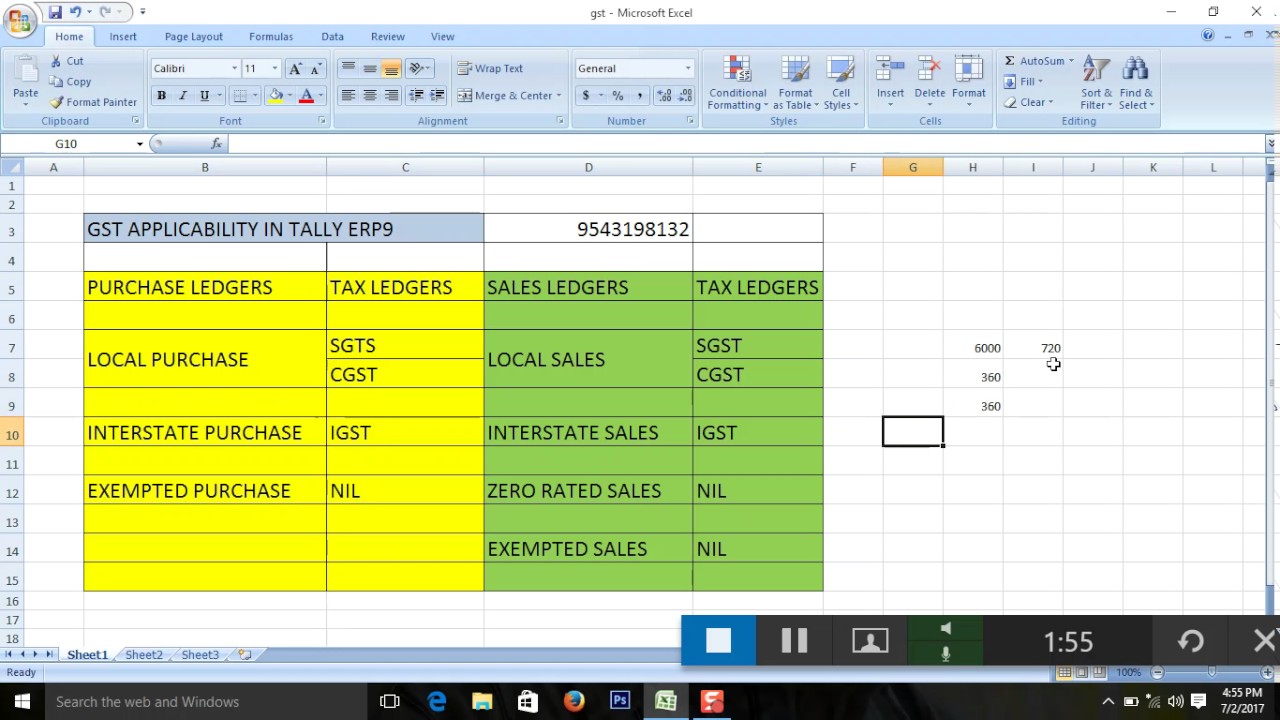Toggle italic formatting

click(182, 95)
